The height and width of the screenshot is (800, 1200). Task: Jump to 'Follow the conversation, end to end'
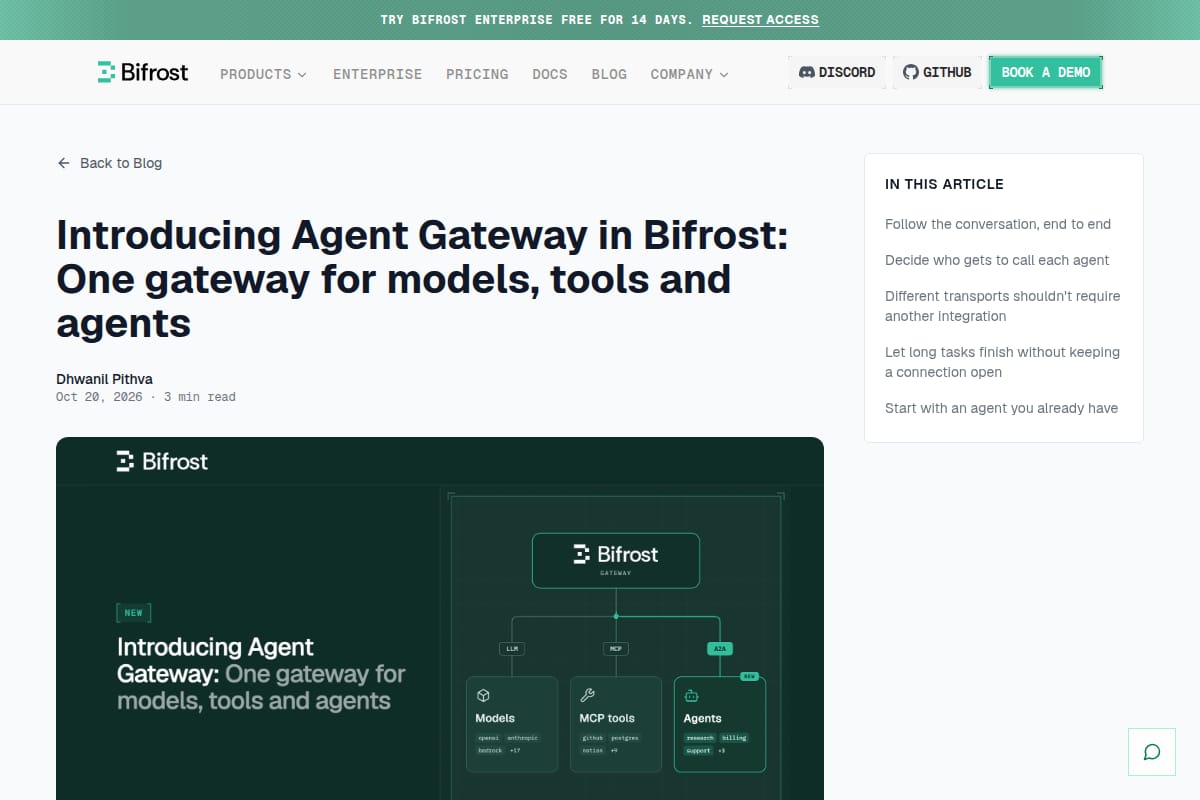pyautogui.click(x=998, y=224)
